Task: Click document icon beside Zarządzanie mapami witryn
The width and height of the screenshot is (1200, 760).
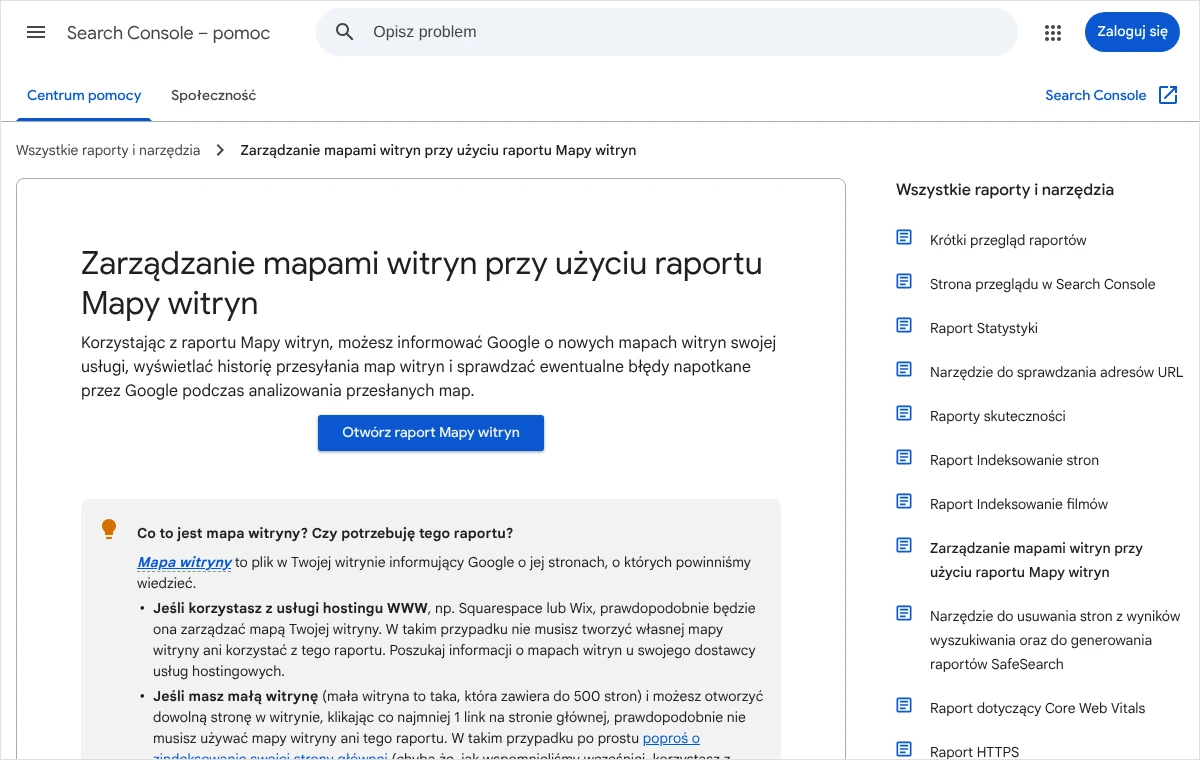Action: (904, 545)
